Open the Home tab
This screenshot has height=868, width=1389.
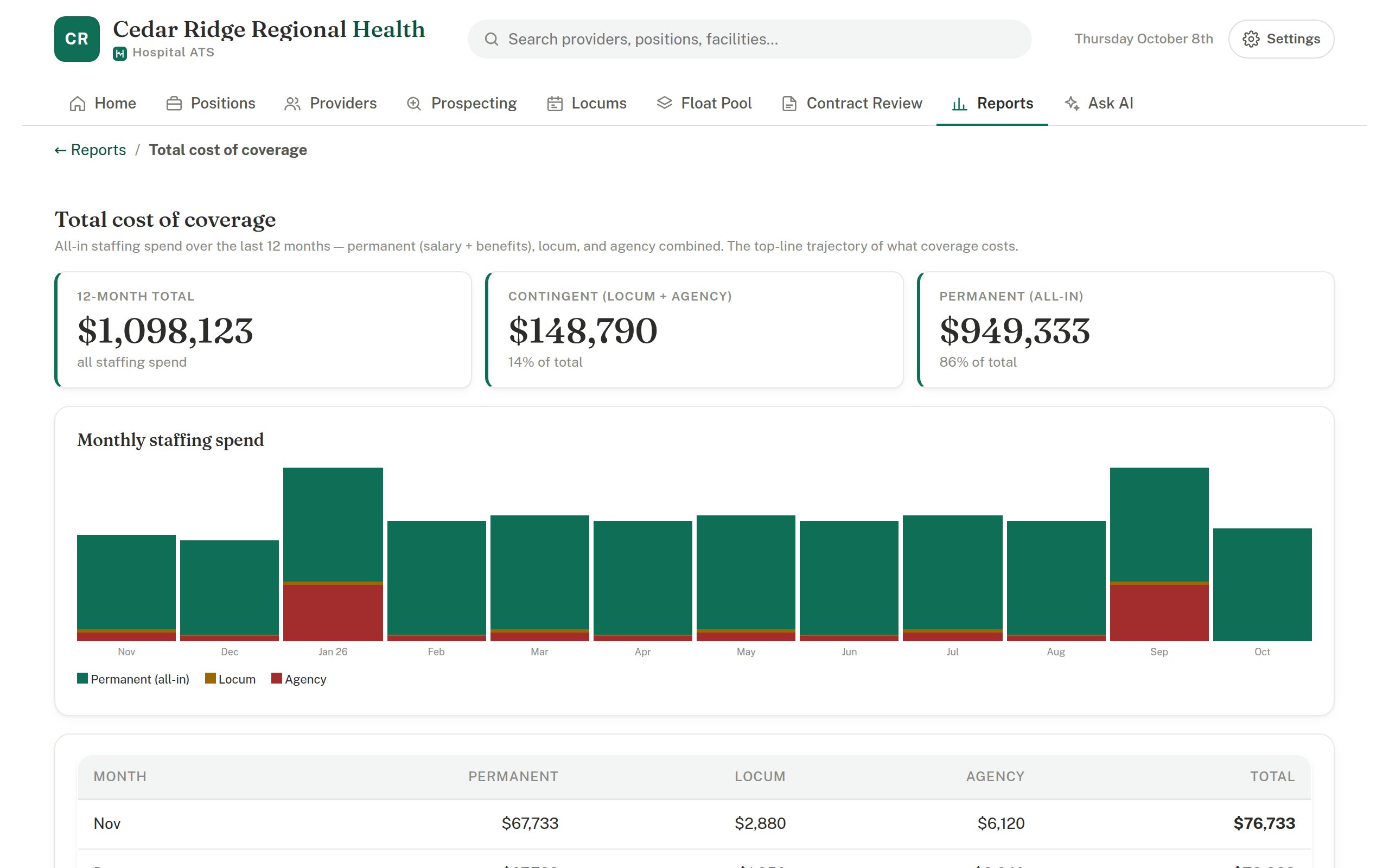(x=103, y=103)
